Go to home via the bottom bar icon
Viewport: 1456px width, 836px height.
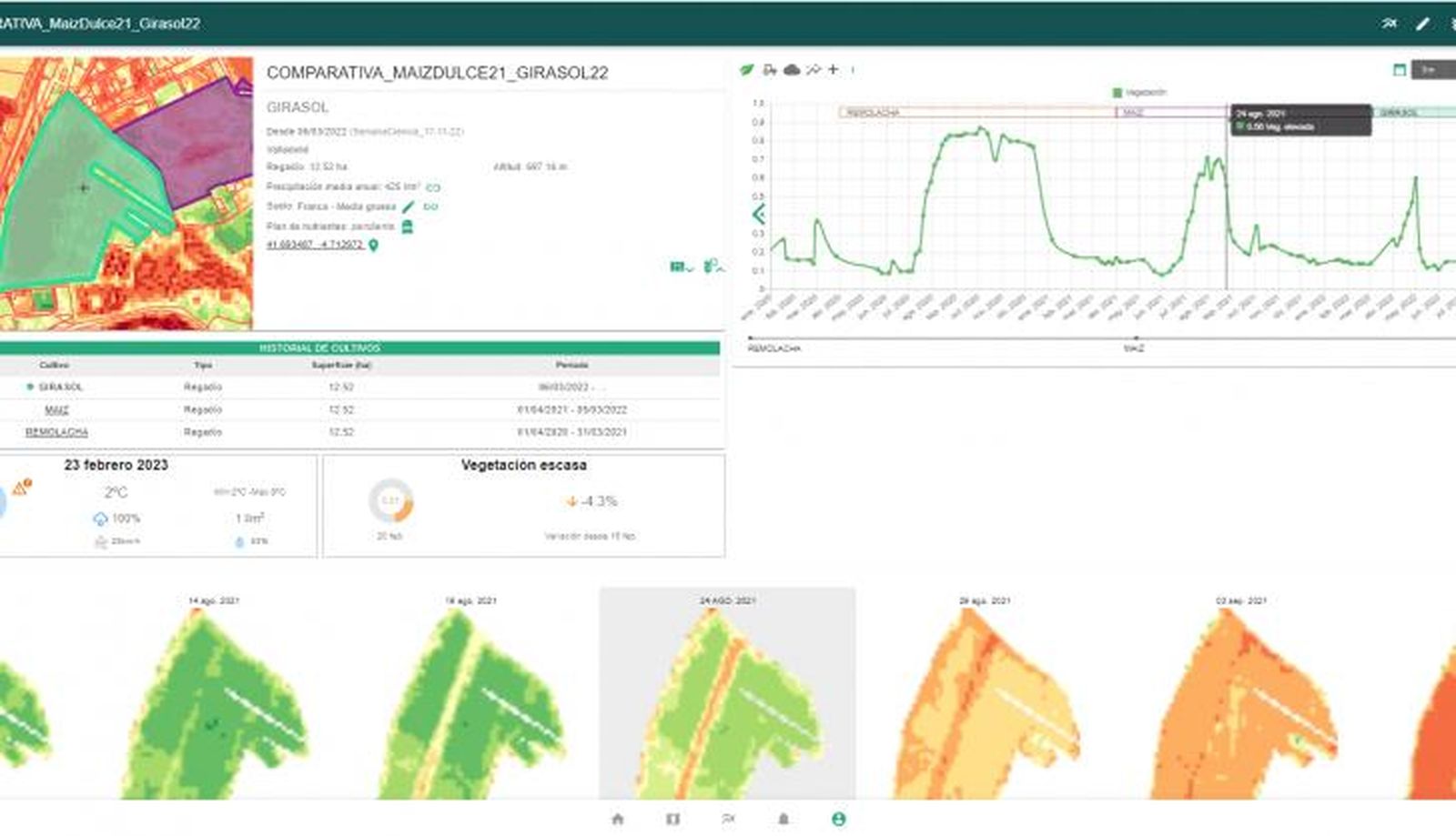[618, 819]
